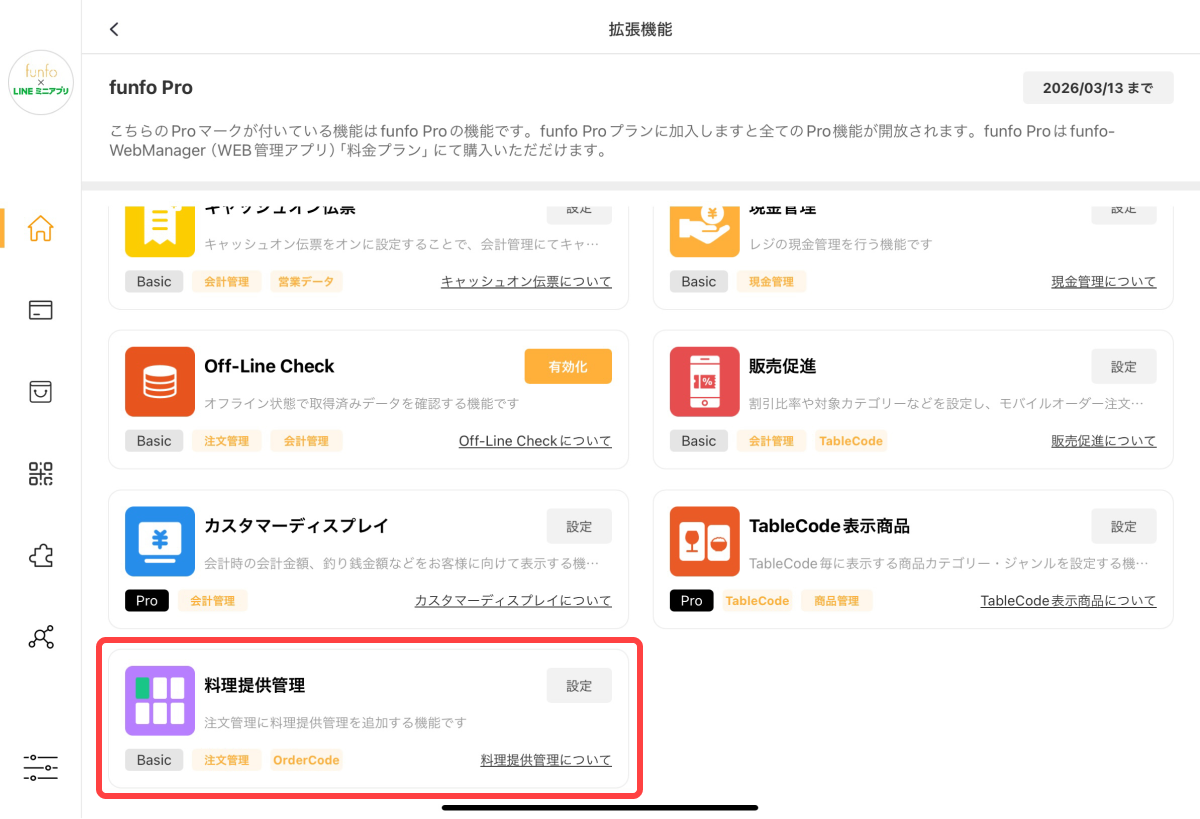Image resolution: width=1200 pixels, height=819 pixels.
Task: Click the 料理提供管理 card title
Action: pos(255,686)
